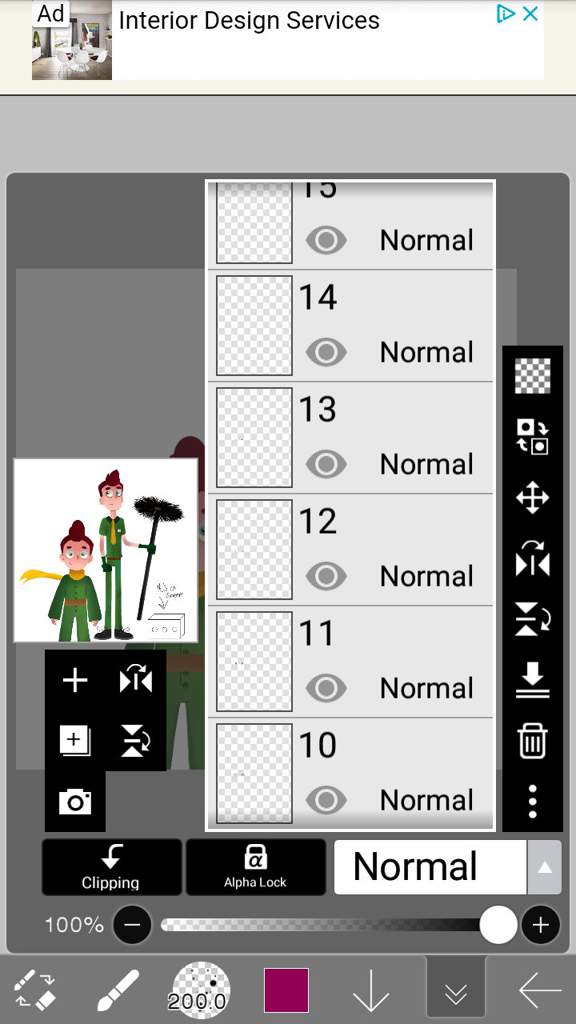Select layer 13 in the layer list
This screenshot has width=576, height=1024.
pos(351,438)
